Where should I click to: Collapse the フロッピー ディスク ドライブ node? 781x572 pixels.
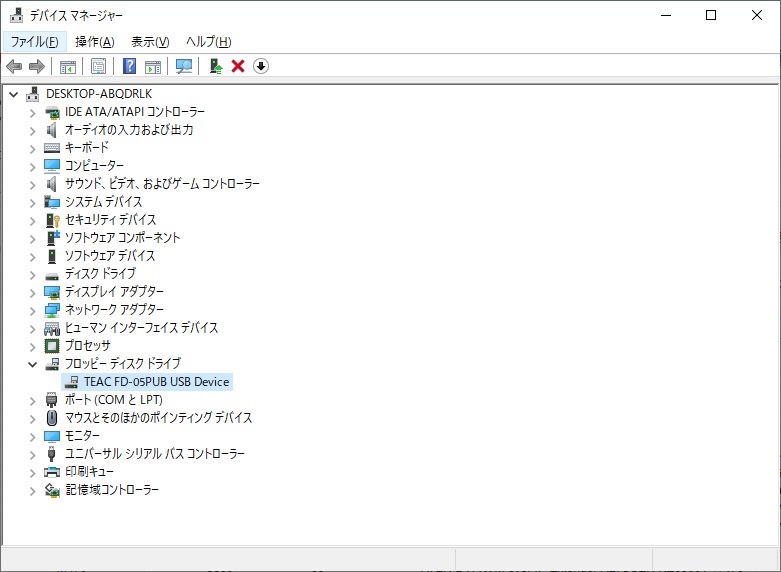pyautogui.click(x=32, y=364)
